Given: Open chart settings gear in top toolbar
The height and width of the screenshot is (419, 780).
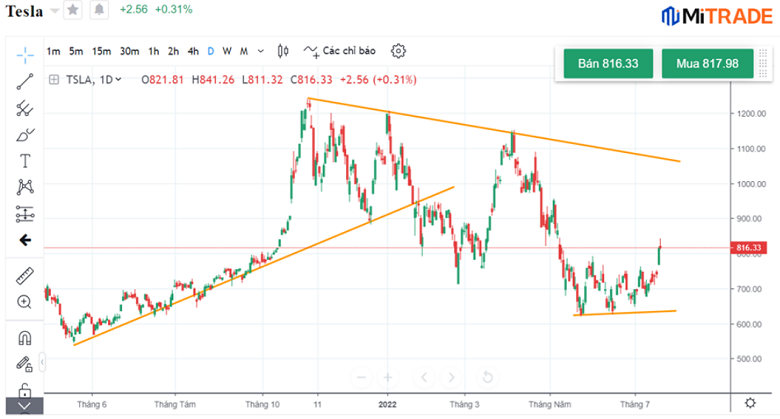Looking at the screenshot, I should pyautogui.click(x=399, y=51).
